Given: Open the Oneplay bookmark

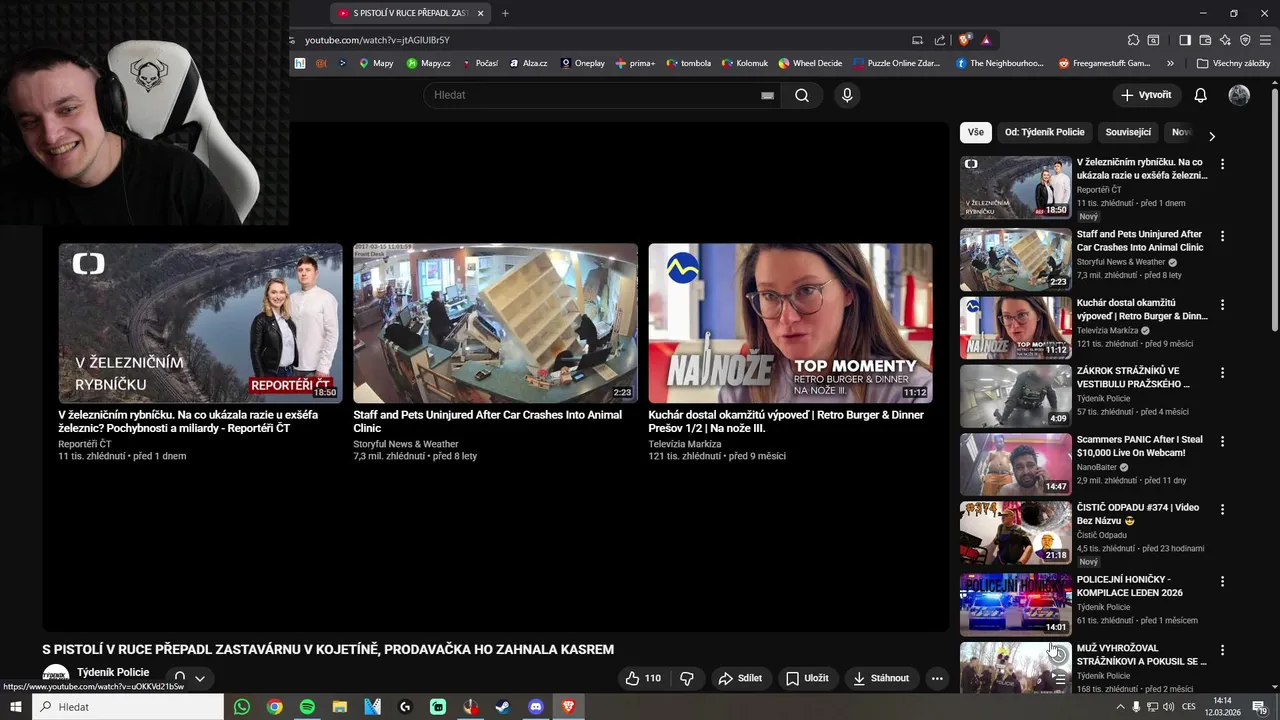Looking at the screenshot, I should coord(582,63).
